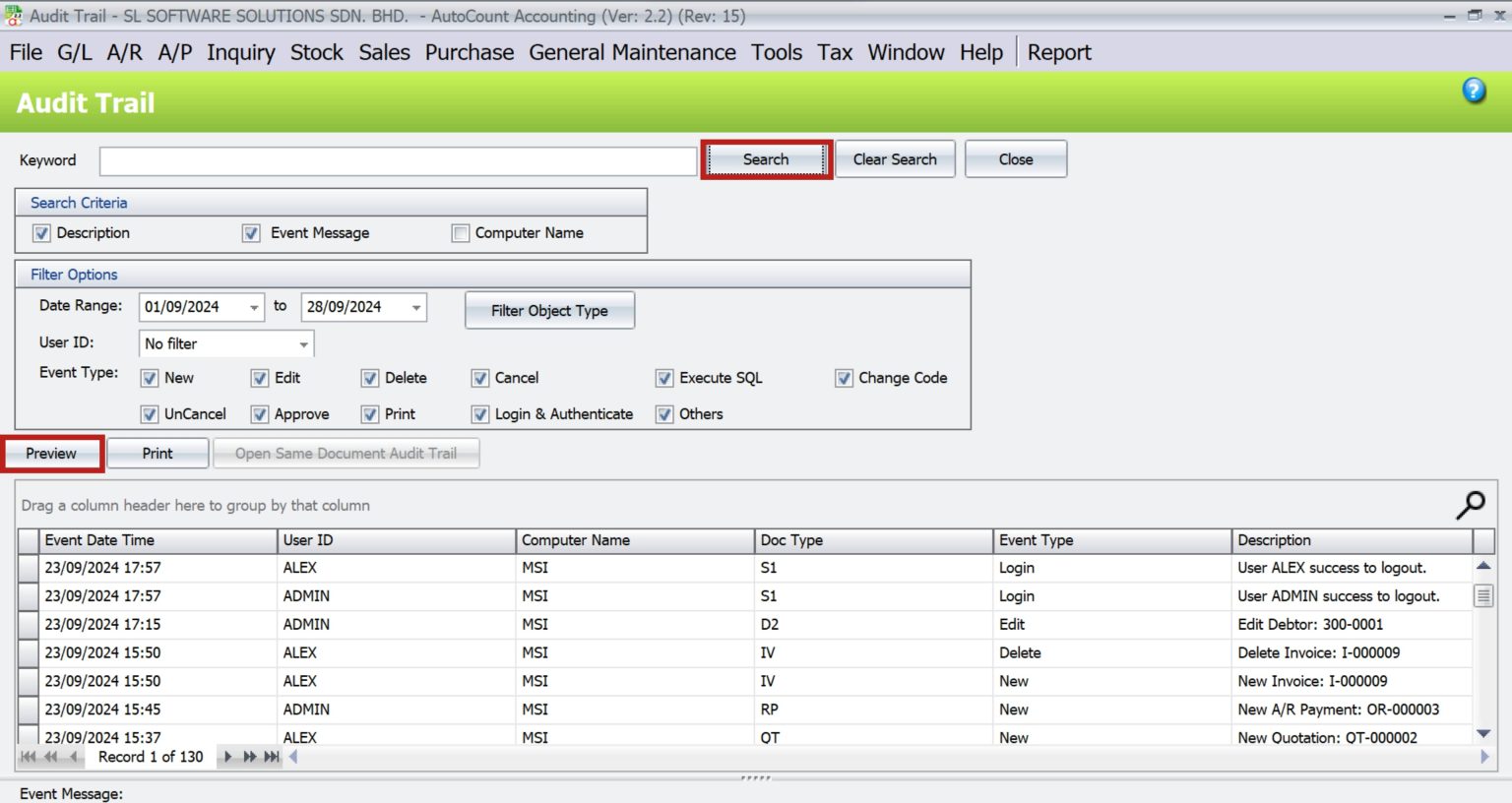This screenshot has width=1512, height=803.
Task: Click the blue Help question mark icon
Action: (x=1474, y=90)
